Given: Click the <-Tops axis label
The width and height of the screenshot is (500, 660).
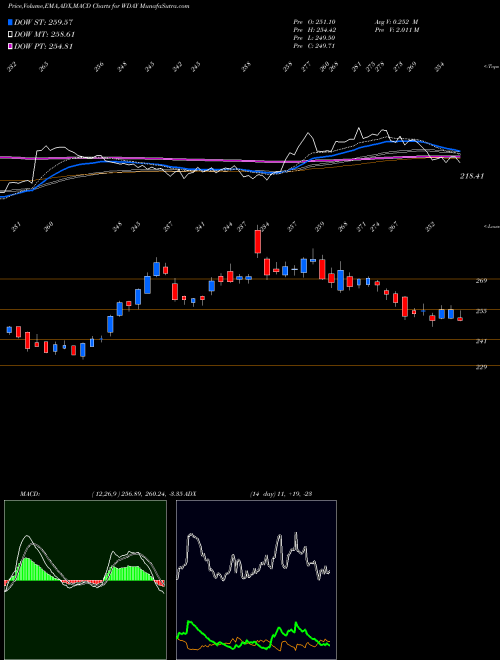Looking at the screenshot, I should click(x=491, y=67).
